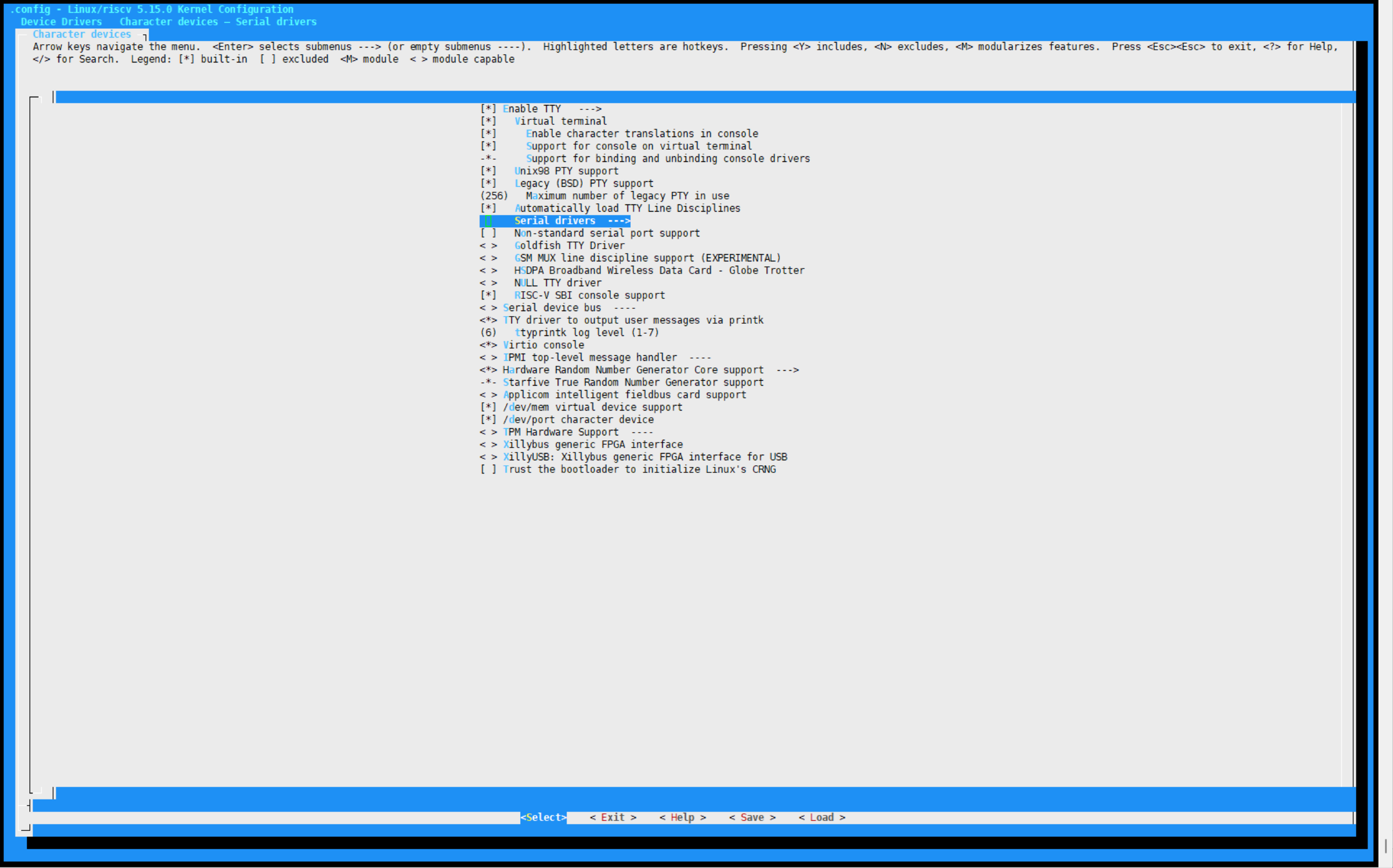Screen dimensions: 1393x868
Task: Edit Maximum number of legacy PTY value
Action: pos(494,196)
